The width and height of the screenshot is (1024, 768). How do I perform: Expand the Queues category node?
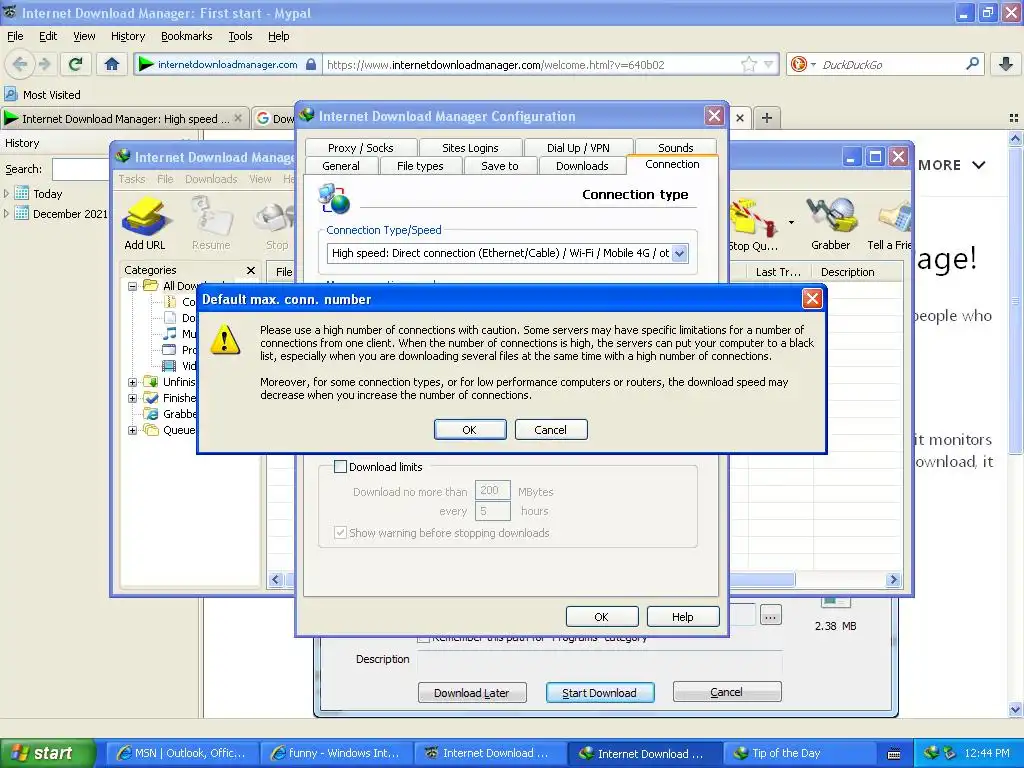(133, 430)
